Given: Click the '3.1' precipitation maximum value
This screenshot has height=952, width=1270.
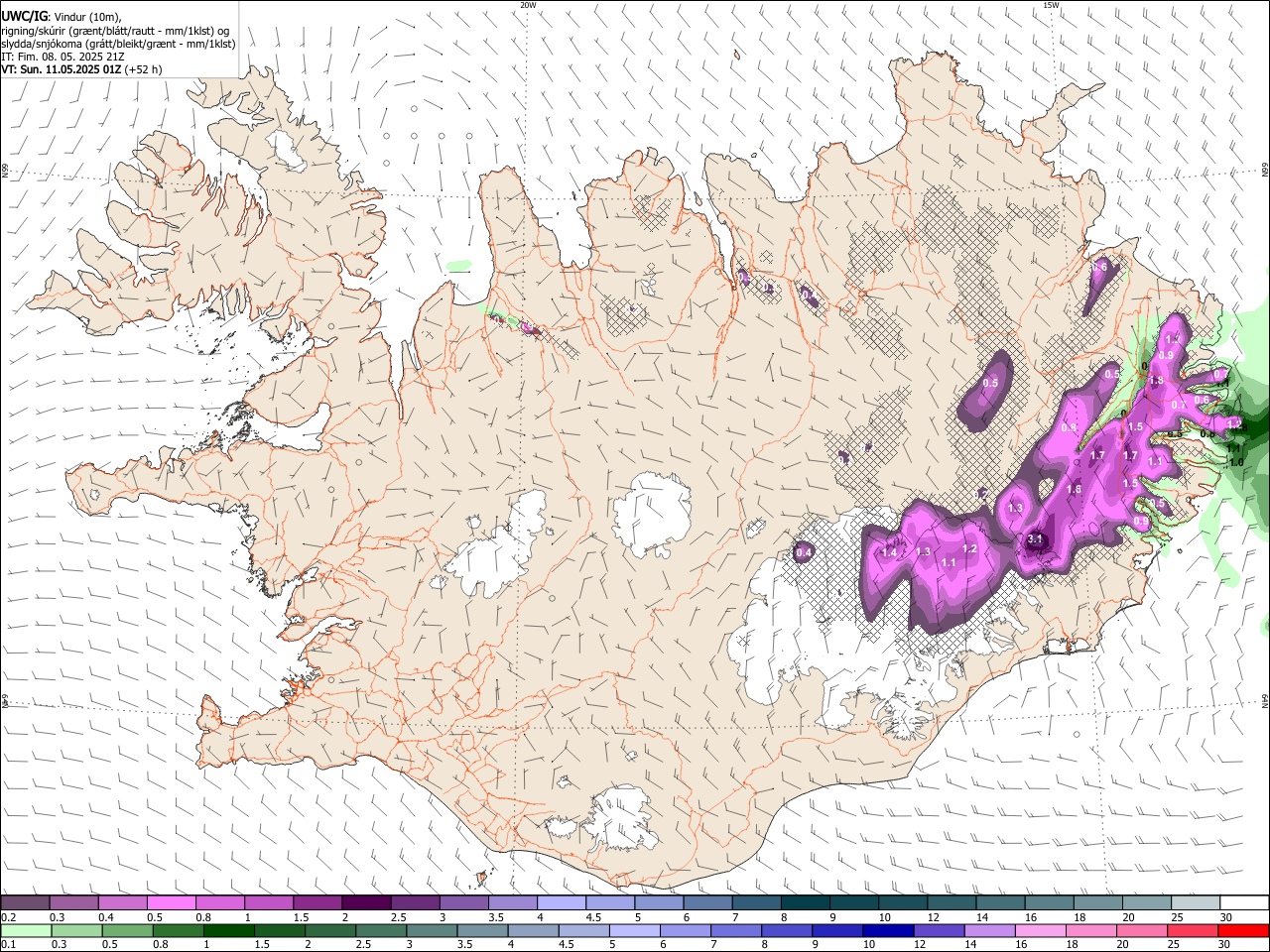Looking at the screenshot, I should (1035, 539).
